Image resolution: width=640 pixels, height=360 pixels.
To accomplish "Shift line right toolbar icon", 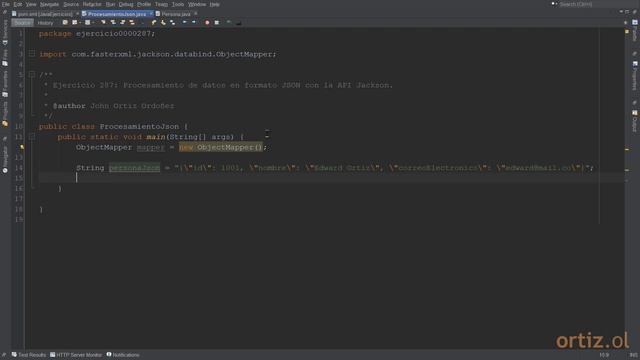I will coord(194,22).
